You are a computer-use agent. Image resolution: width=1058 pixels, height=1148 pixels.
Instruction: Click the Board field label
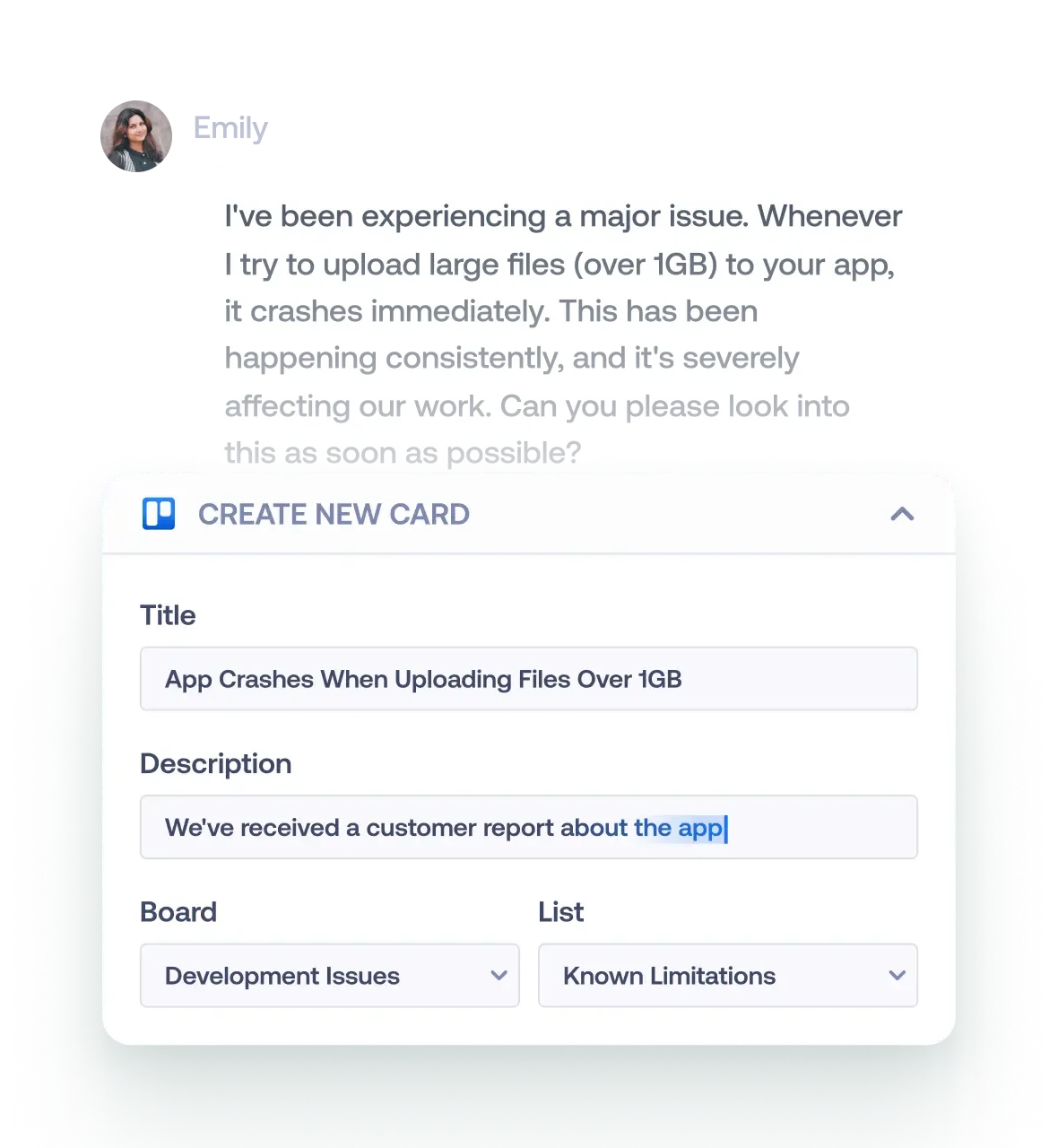pyautogui.click(x=178, y=911)
